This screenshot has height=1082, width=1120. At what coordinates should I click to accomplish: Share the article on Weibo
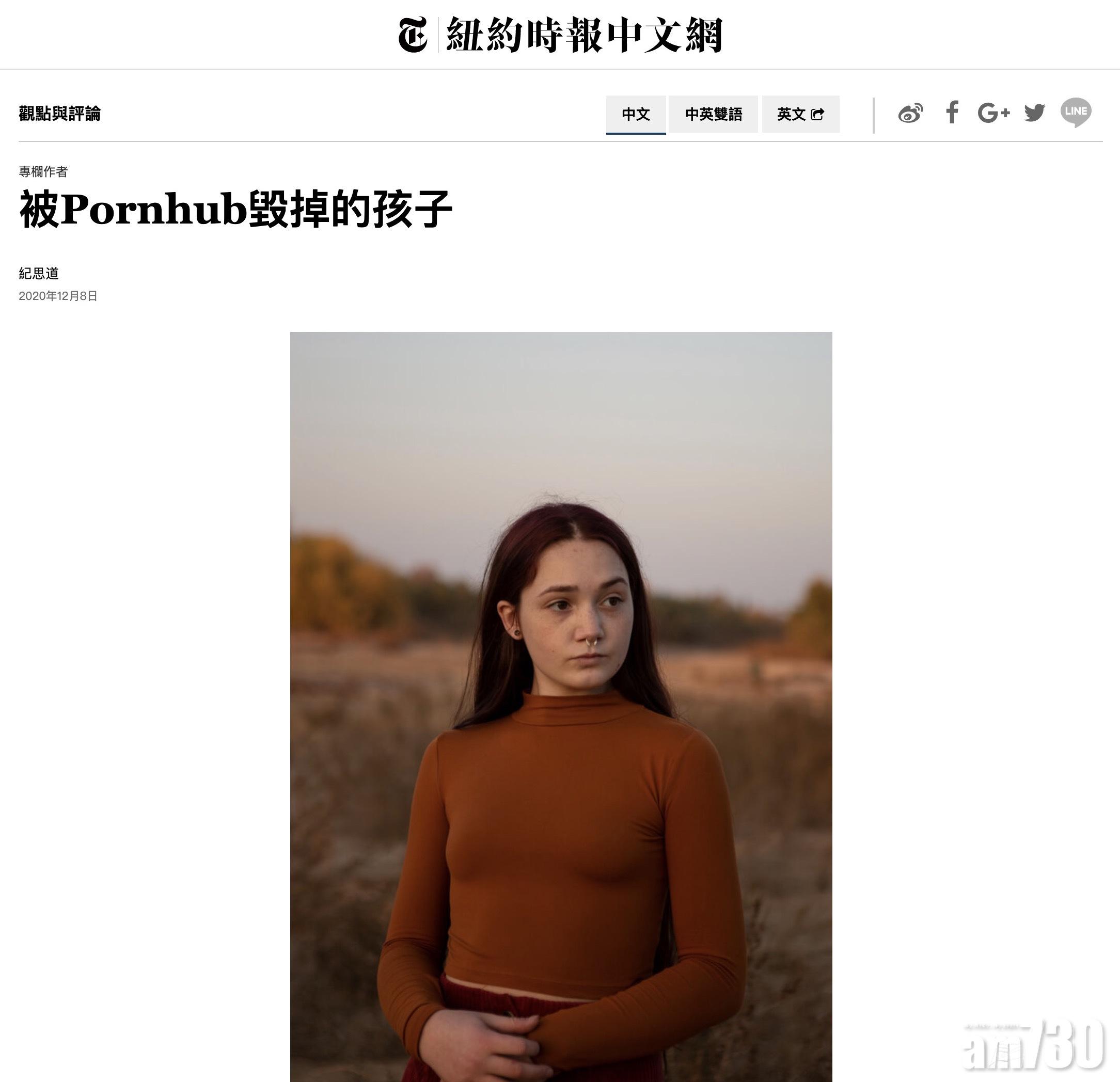pyautogui.click(x=910, y=113)
